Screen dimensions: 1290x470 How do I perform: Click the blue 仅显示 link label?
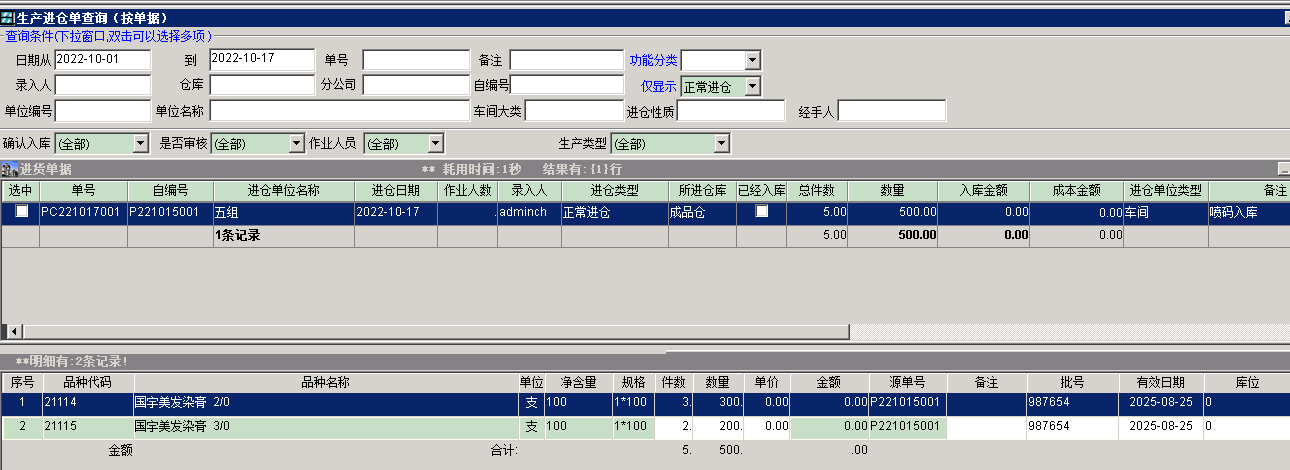(658, 86)
